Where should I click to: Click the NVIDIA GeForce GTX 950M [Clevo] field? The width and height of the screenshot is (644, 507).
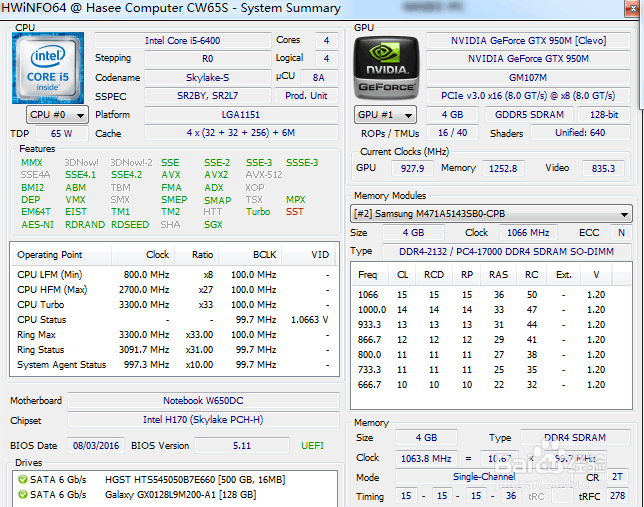[528, 41]
